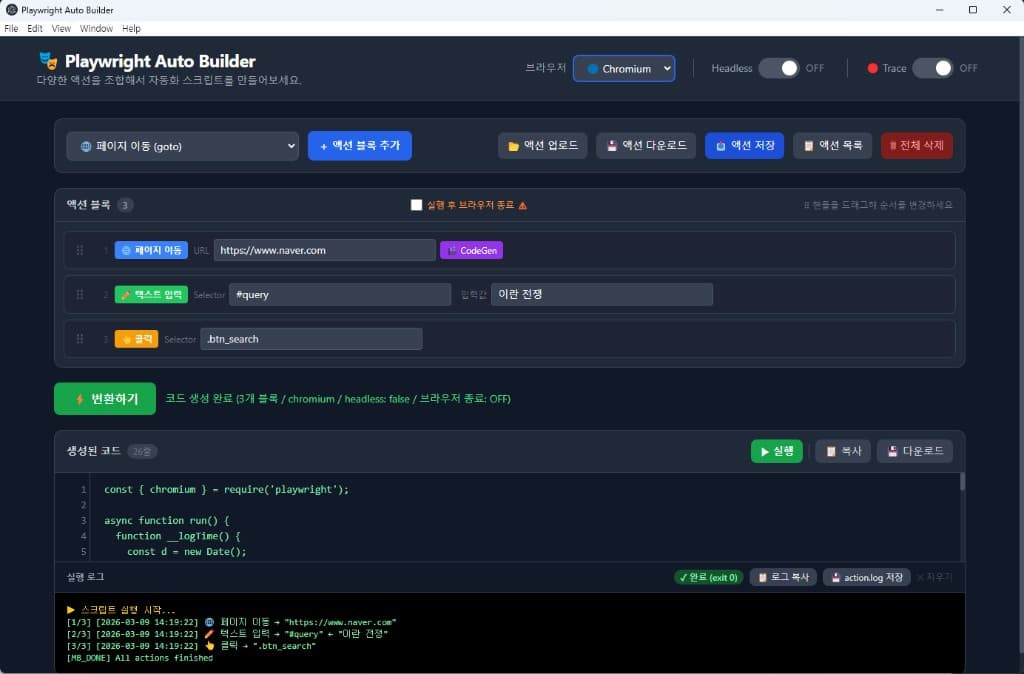The height and width of the screenshot is (674, 1024).
Task: Open the 액션 목록 list
Action: (x=832, y=146)
